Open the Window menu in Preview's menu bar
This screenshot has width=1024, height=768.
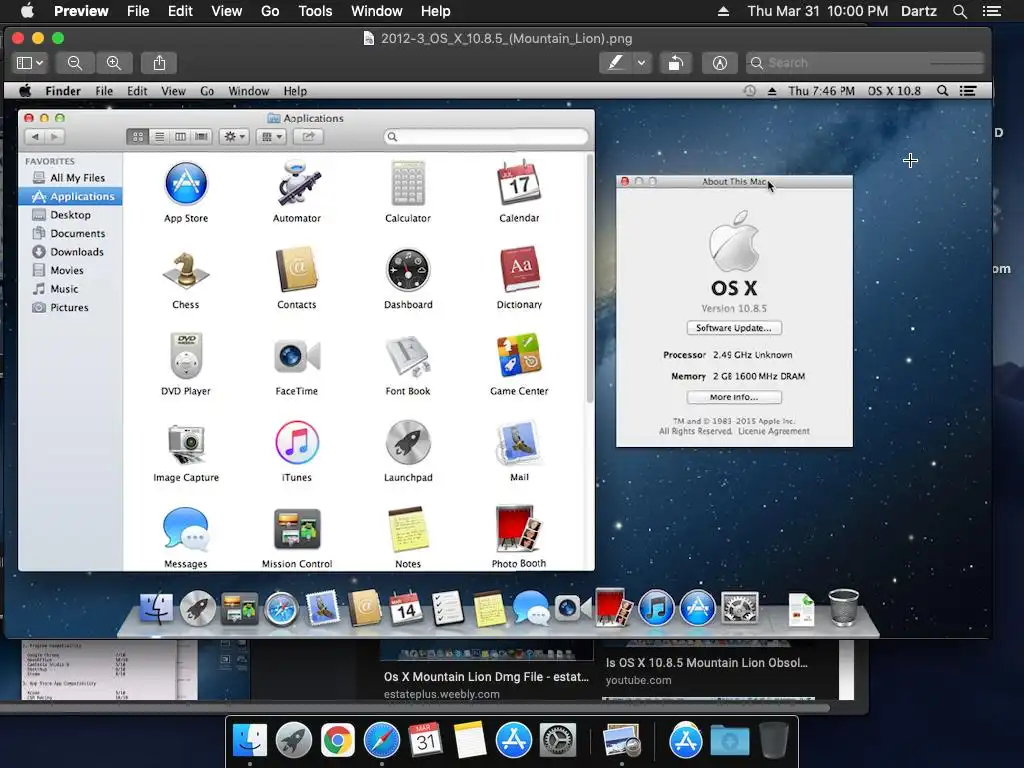point(377,11)
